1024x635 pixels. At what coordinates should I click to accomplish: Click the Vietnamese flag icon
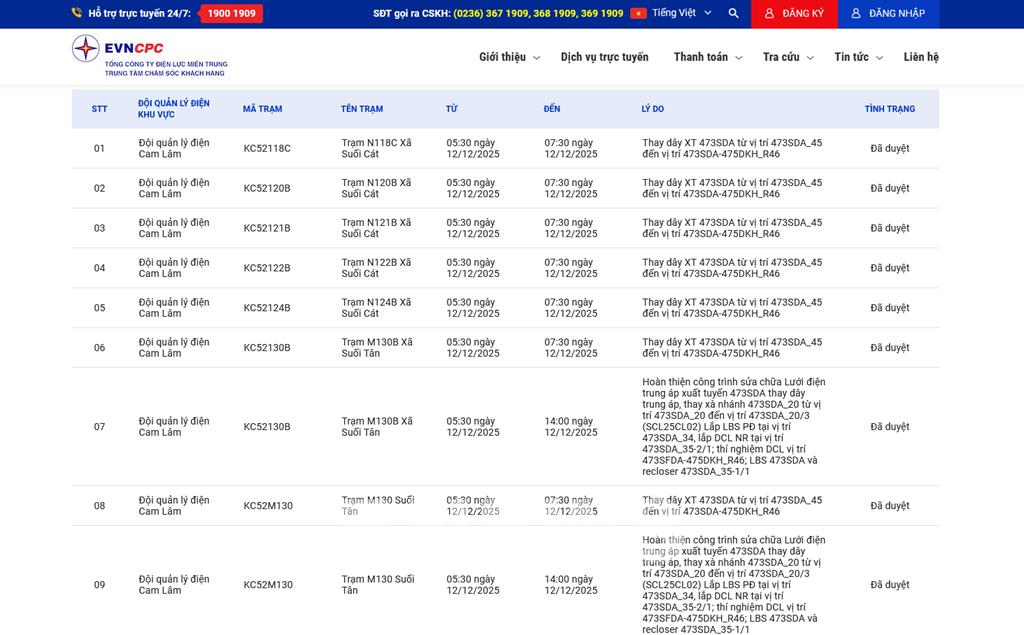coord(638,14)
